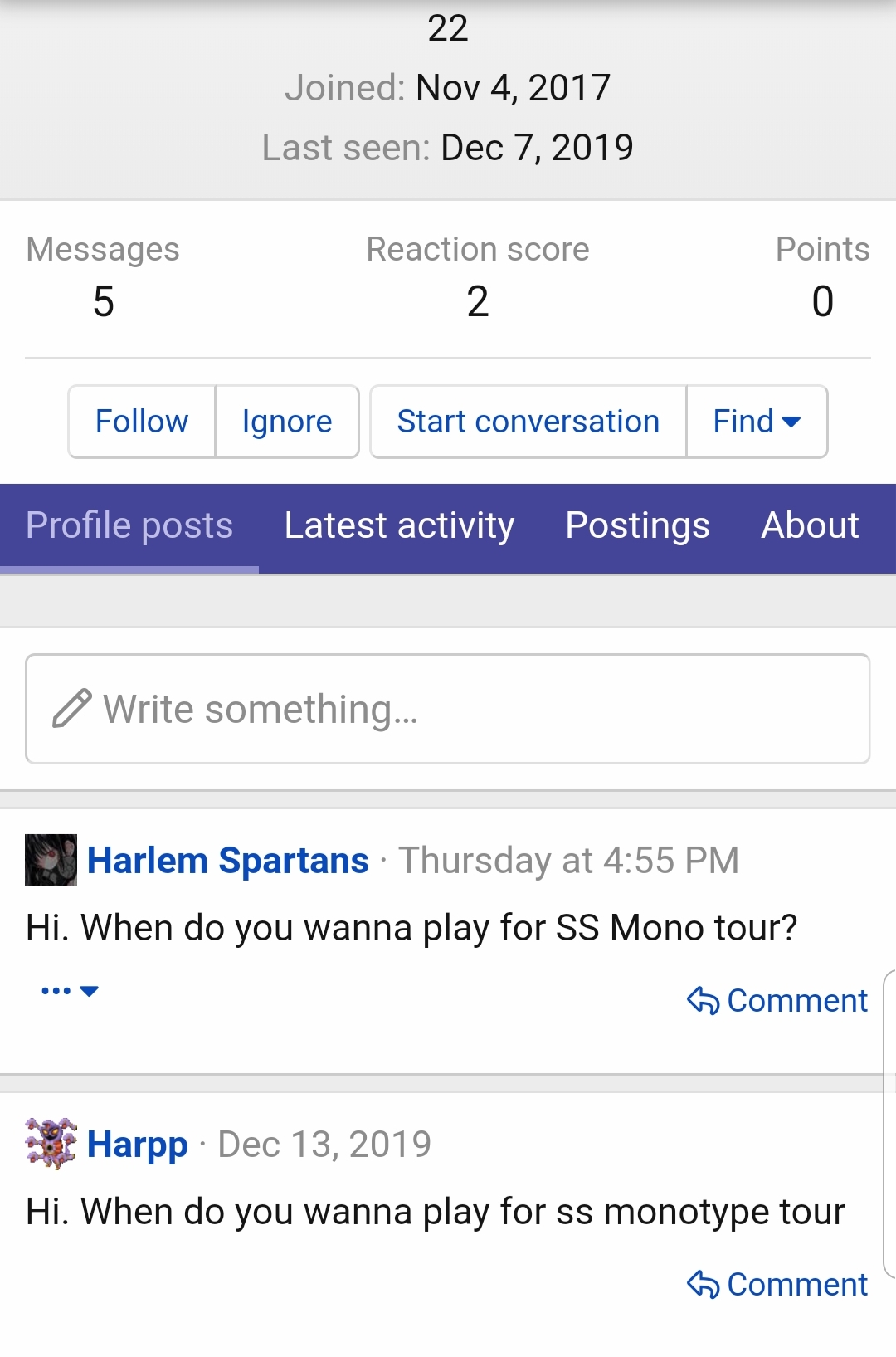Image resolution: width=896 pixels, height=1357 pixels.
Task: Click reply arrow icon on Harpp's post
Action: point(703,1285)
